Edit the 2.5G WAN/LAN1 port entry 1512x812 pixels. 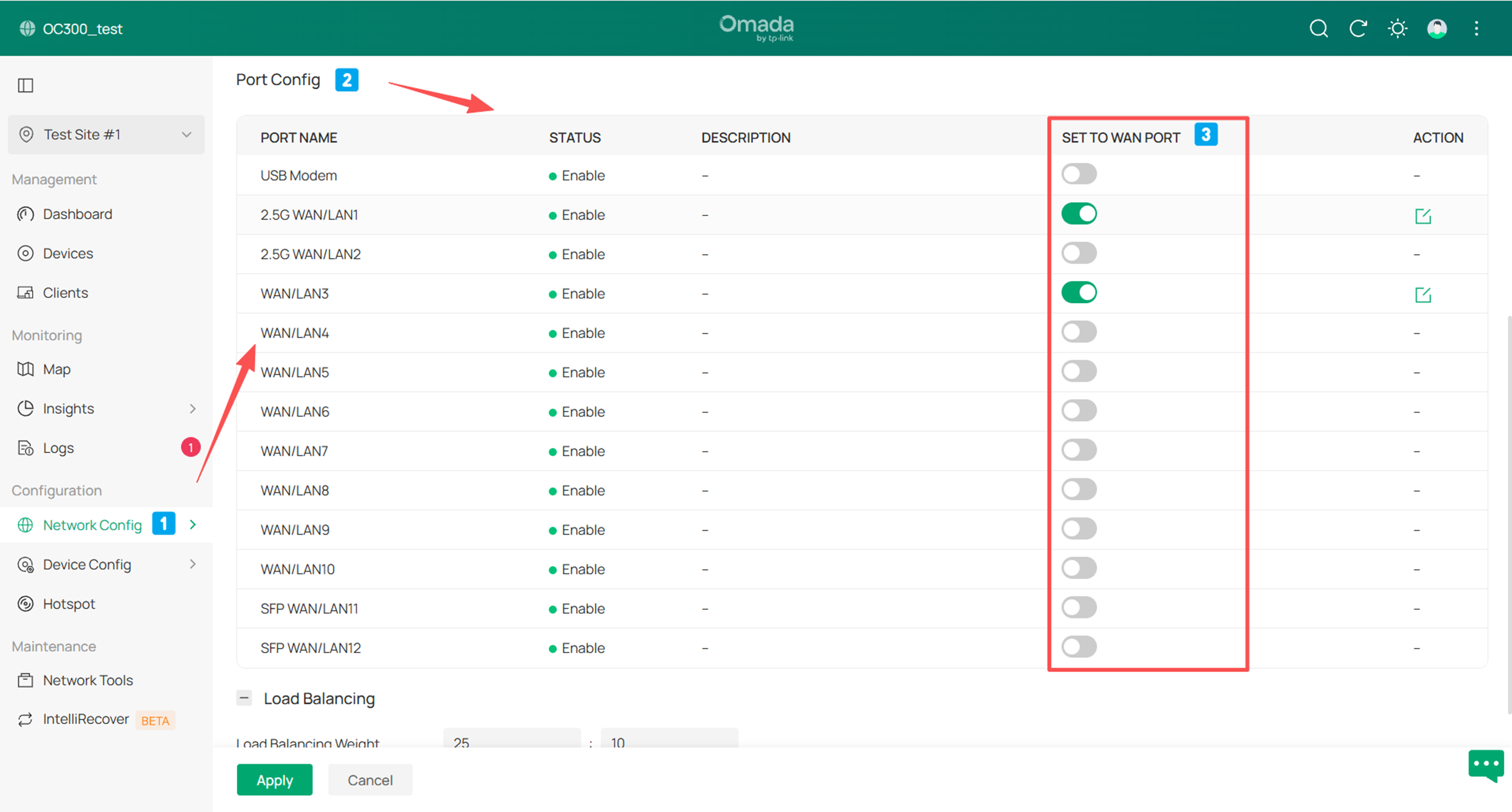point(1423,216)
